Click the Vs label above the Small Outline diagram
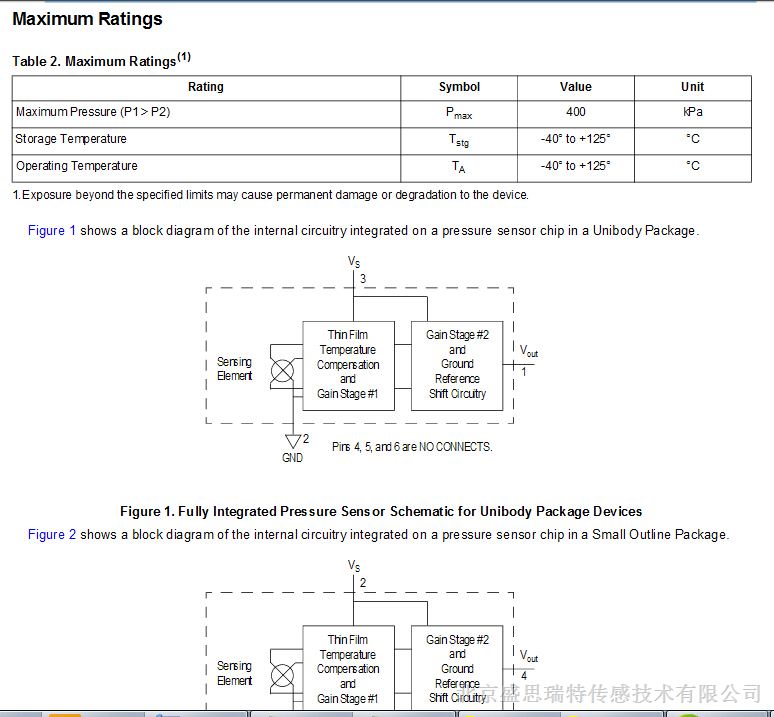 click(354, 566)
